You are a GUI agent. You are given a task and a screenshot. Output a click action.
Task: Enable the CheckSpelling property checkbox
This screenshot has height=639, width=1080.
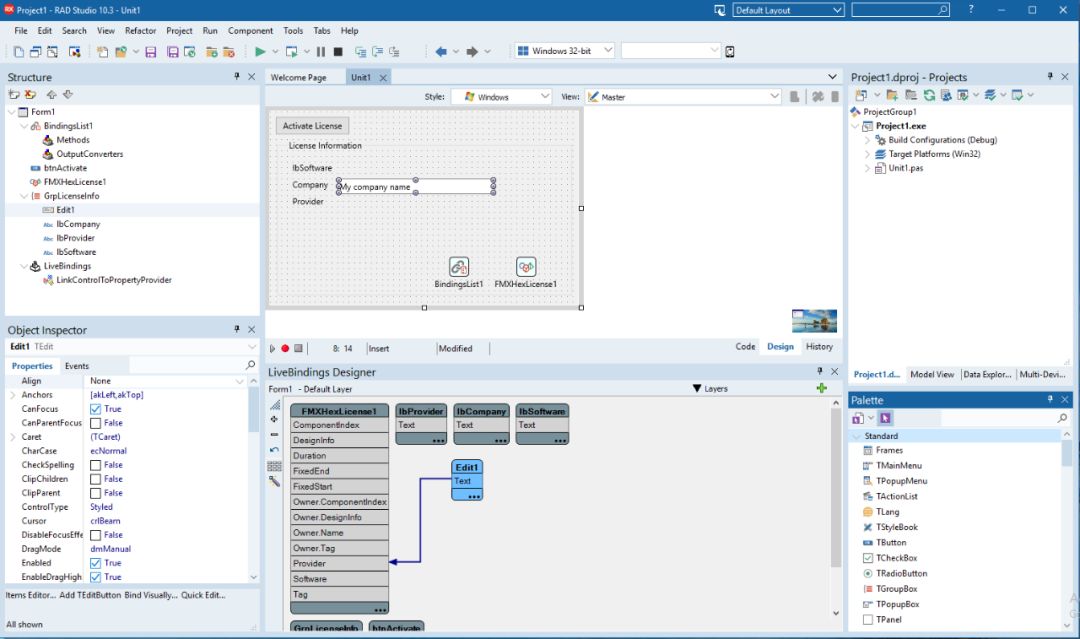(96, 465)
